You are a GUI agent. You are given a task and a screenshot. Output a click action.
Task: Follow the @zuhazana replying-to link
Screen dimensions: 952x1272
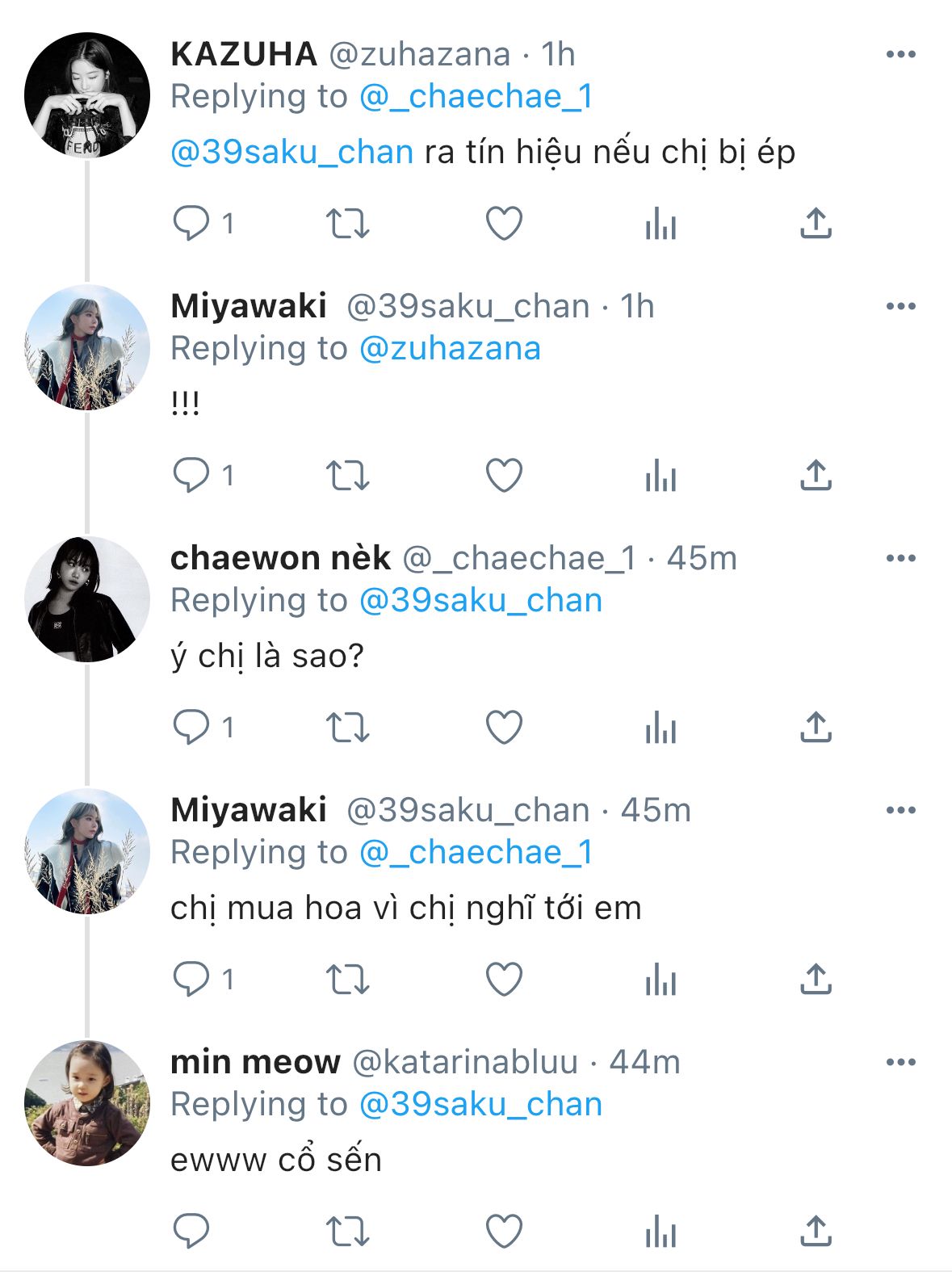point(450,348)
